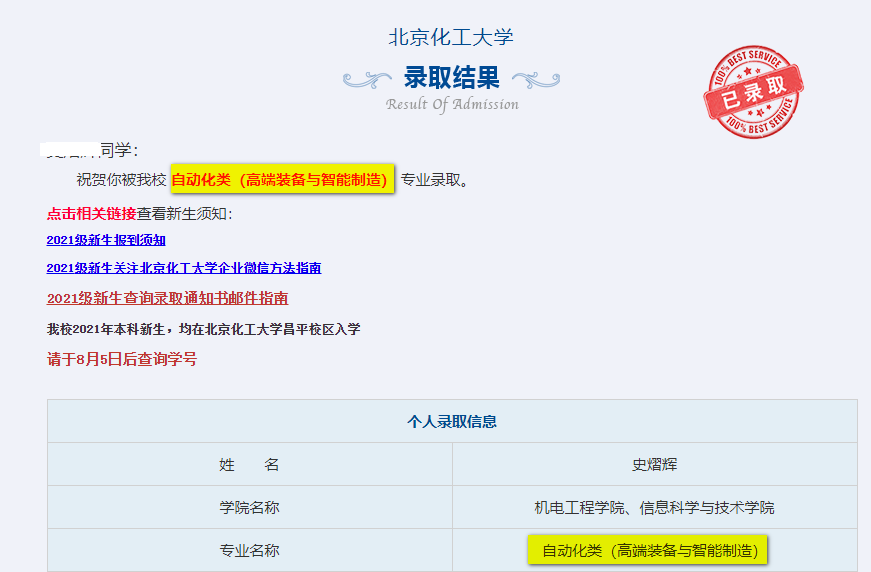Click the 学院名称 label cell
871x572 pixels.
250,507
